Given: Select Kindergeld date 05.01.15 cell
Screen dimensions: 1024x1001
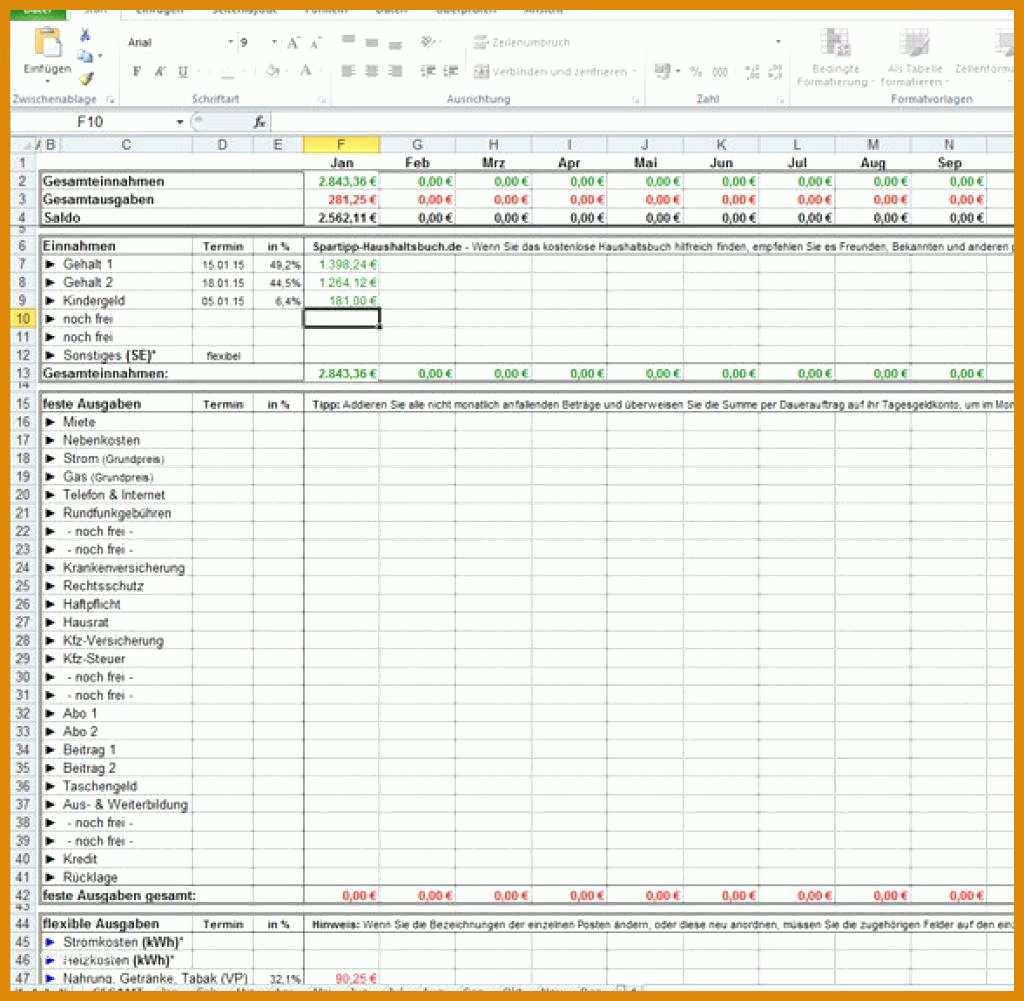Looking at the screenshot, I should [223, 301].
